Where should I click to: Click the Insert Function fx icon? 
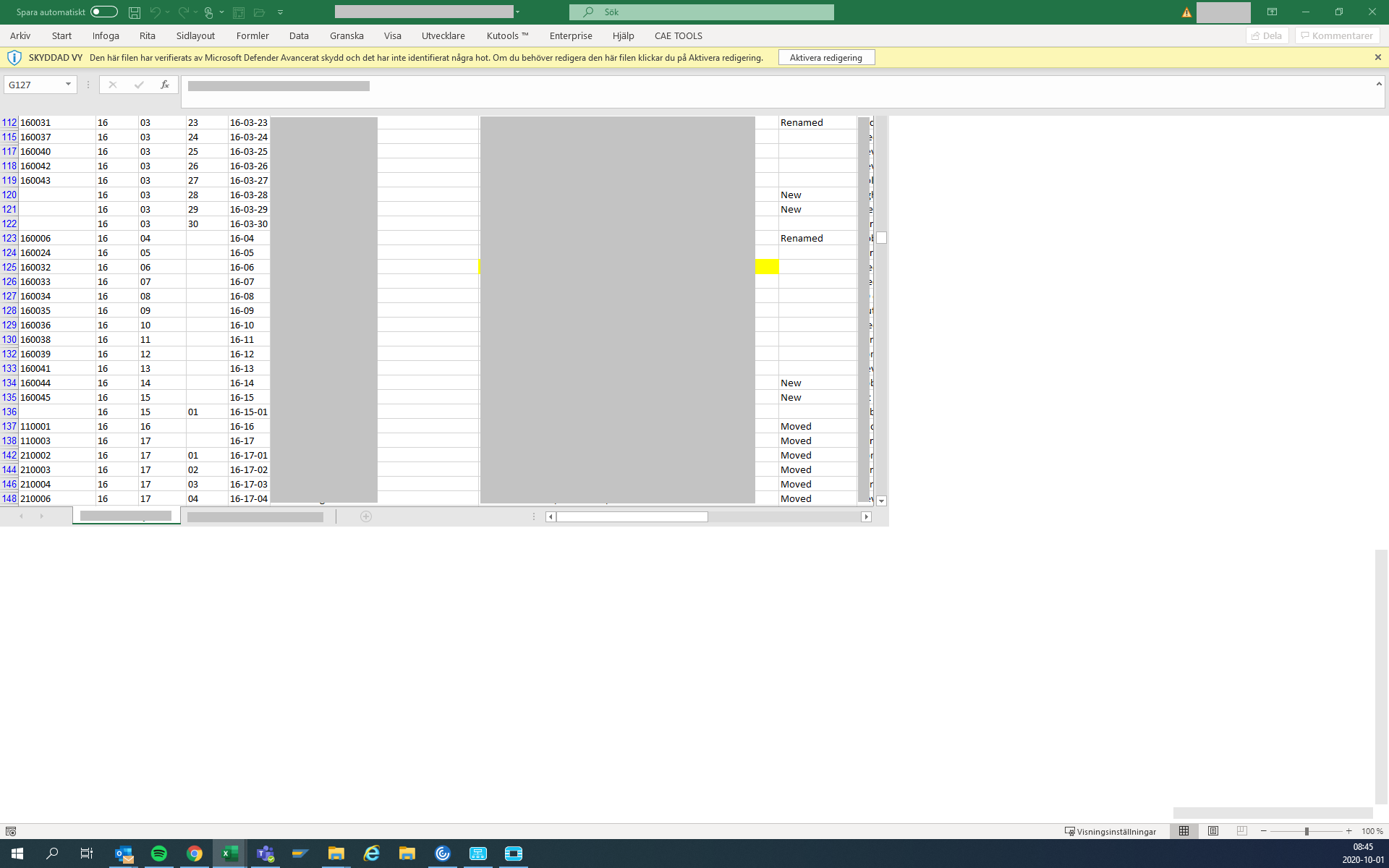[x=165, y=85]
